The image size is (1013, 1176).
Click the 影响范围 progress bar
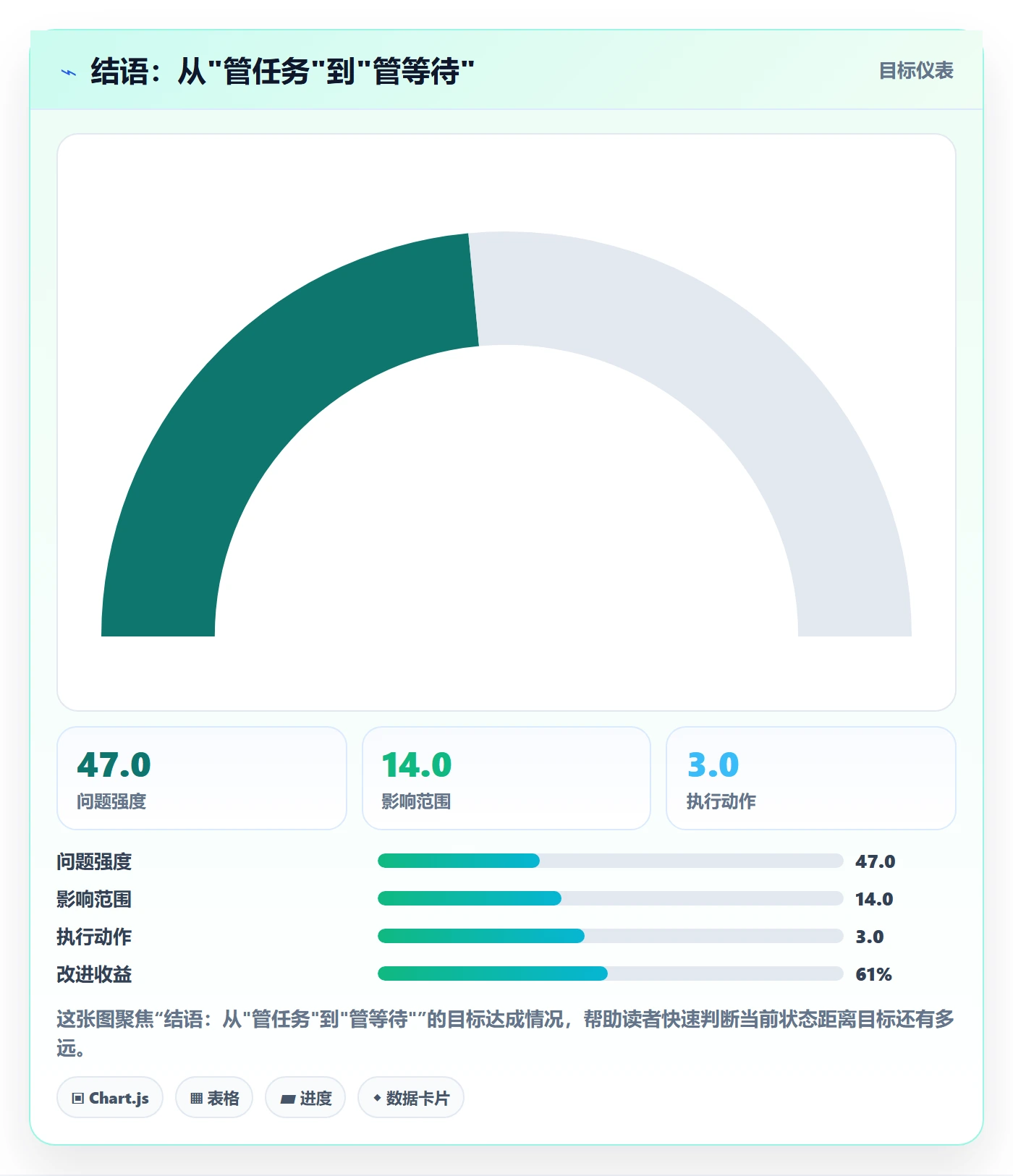pyautogui.click(x=610, y=898)
